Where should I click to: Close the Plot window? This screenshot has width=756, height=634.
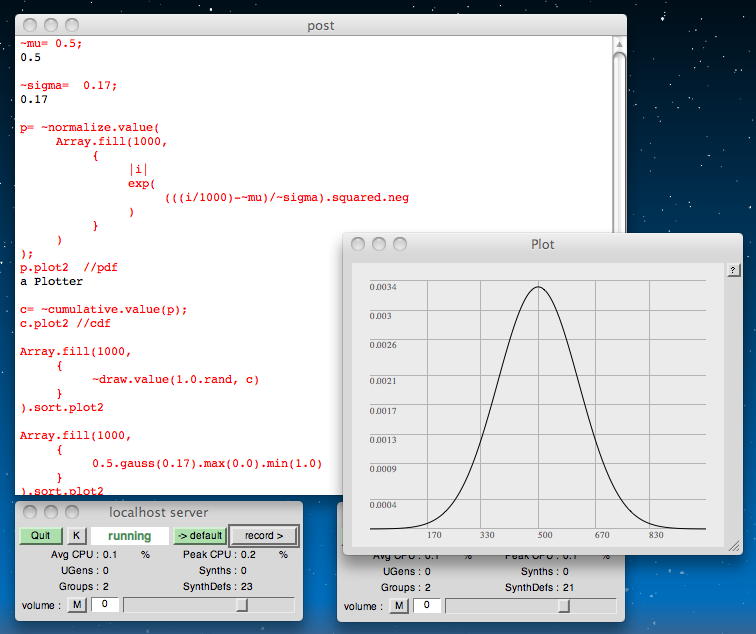click(x=360, y=244)
